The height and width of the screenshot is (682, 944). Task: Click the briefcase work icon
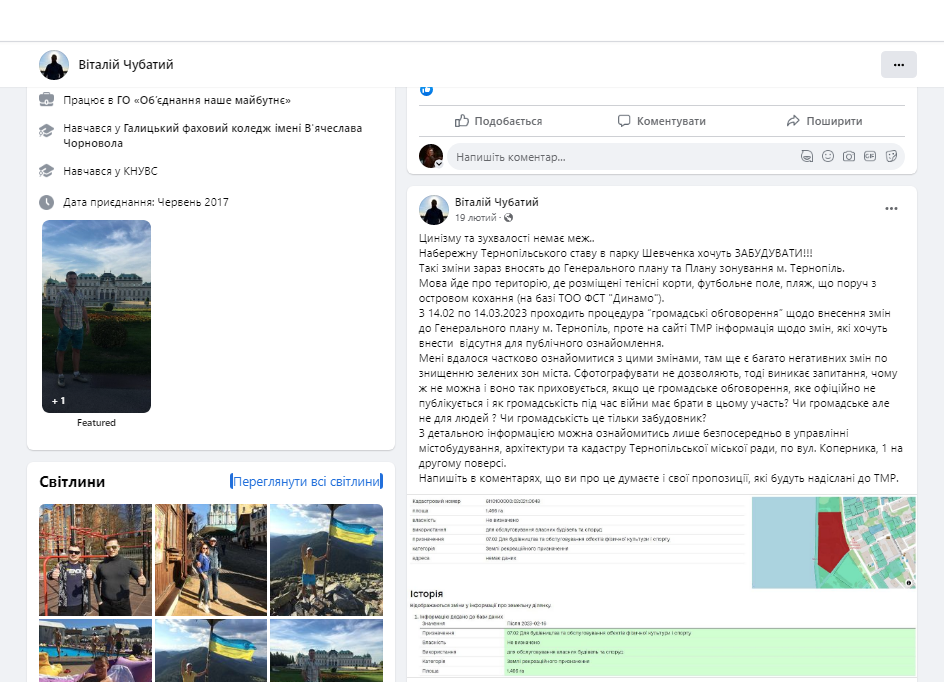pos(46,99)
